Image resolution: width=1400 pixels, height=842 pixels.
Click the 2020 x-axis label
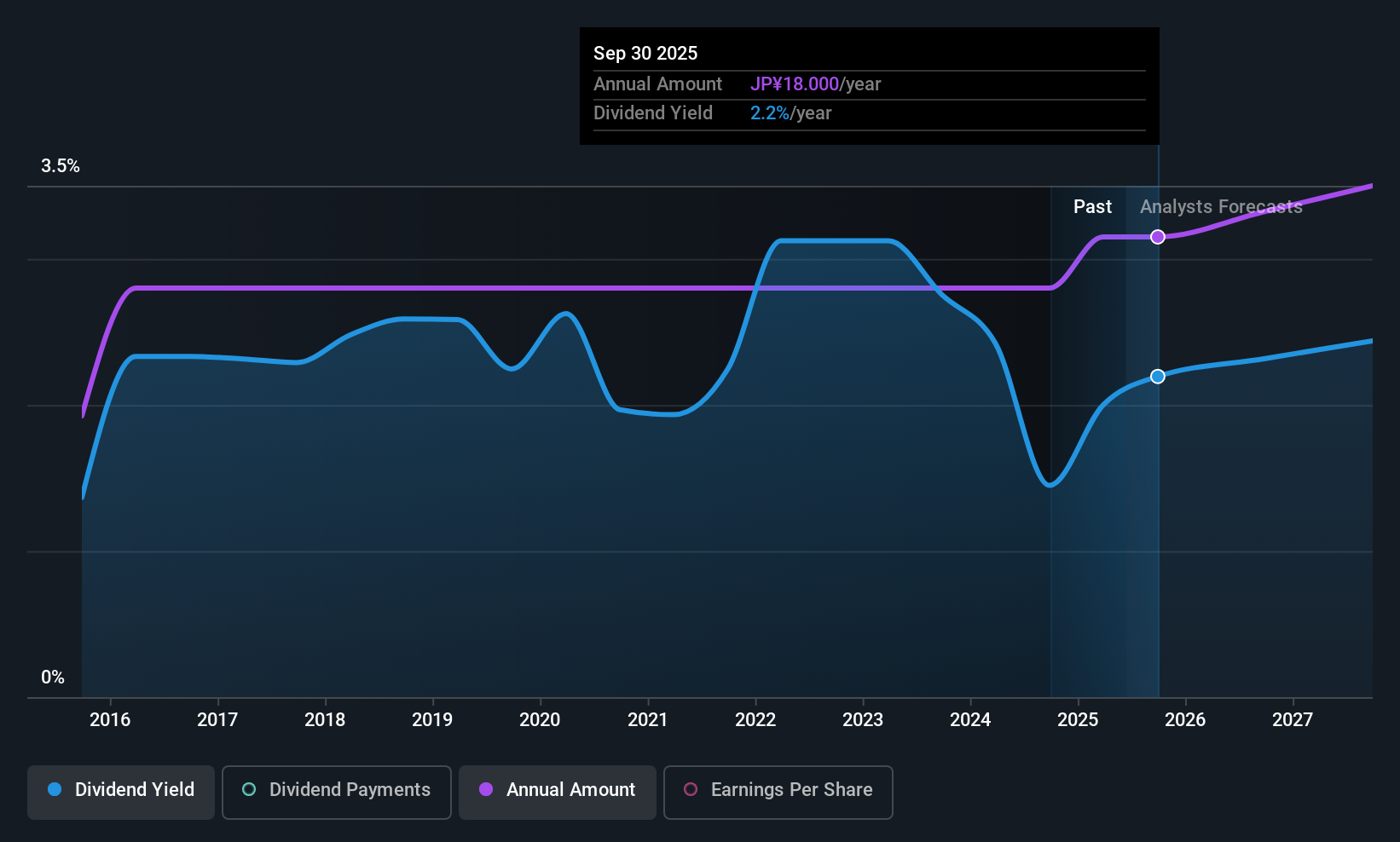pos(540,720)
